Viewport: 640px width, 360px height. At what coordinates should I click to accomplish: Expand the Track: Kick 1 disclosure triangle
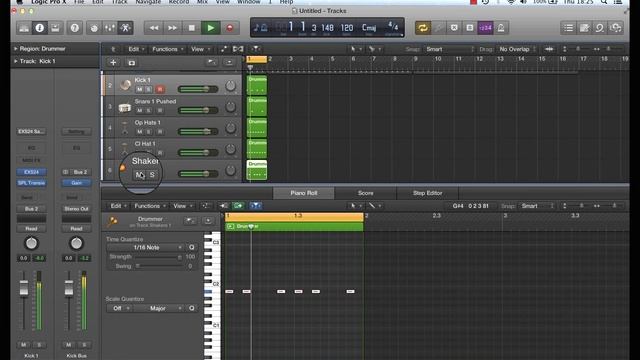click(x=16, y=61)
